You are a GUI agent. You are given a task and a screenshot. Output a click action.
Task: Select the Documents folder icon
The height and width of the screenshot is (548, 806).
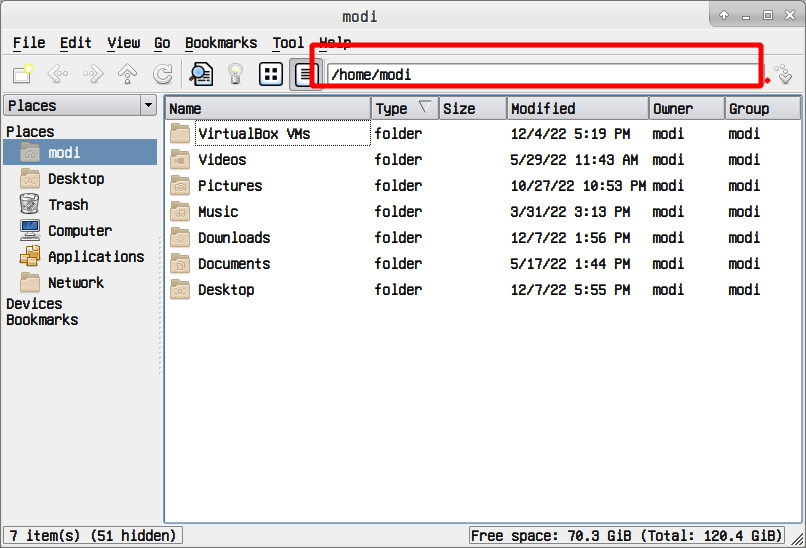[180, 264]
